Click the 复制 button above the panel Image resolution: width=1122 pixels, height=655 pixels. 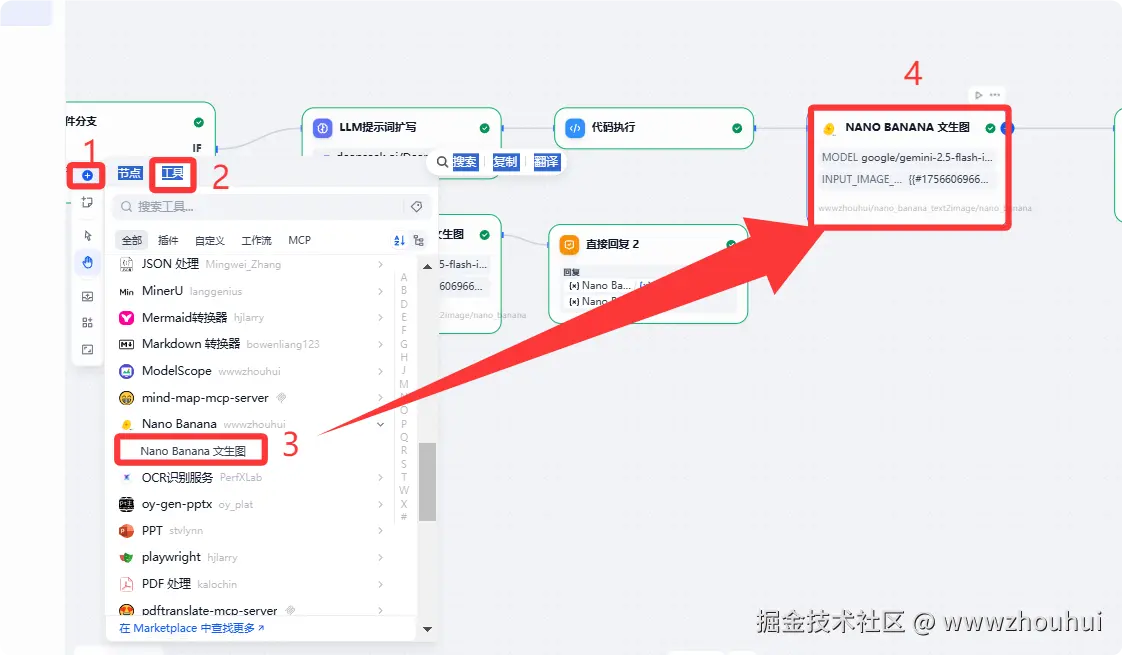coord(505,162)
